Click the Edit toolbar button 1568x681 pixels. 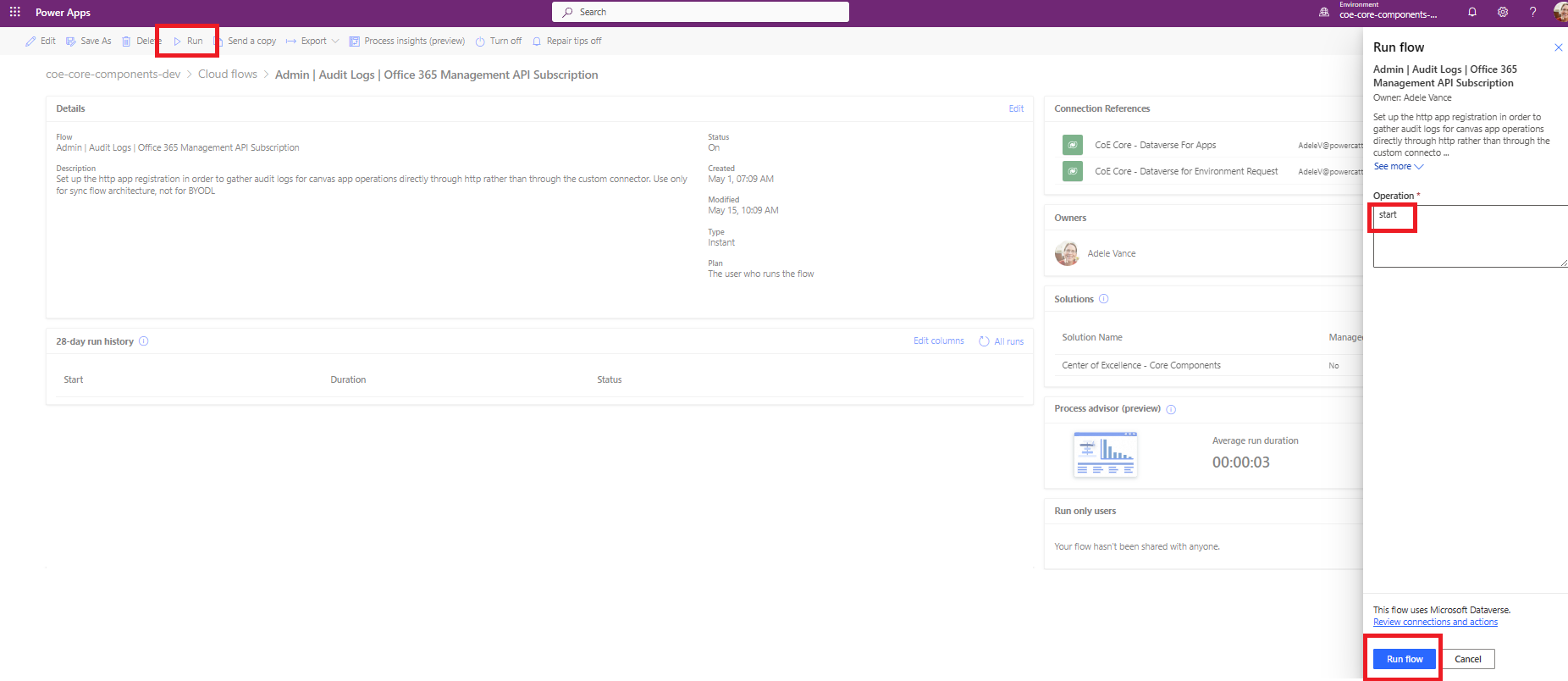point(41,41)
